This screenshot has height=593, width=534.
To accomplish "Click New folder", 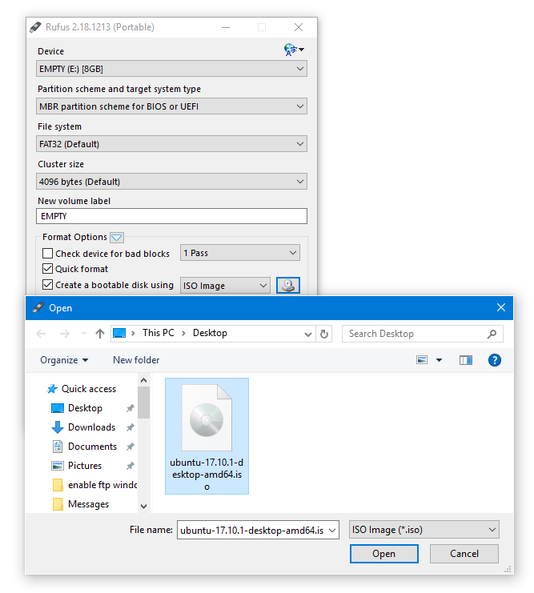I will pyautogui.click(x=136, y=360).
